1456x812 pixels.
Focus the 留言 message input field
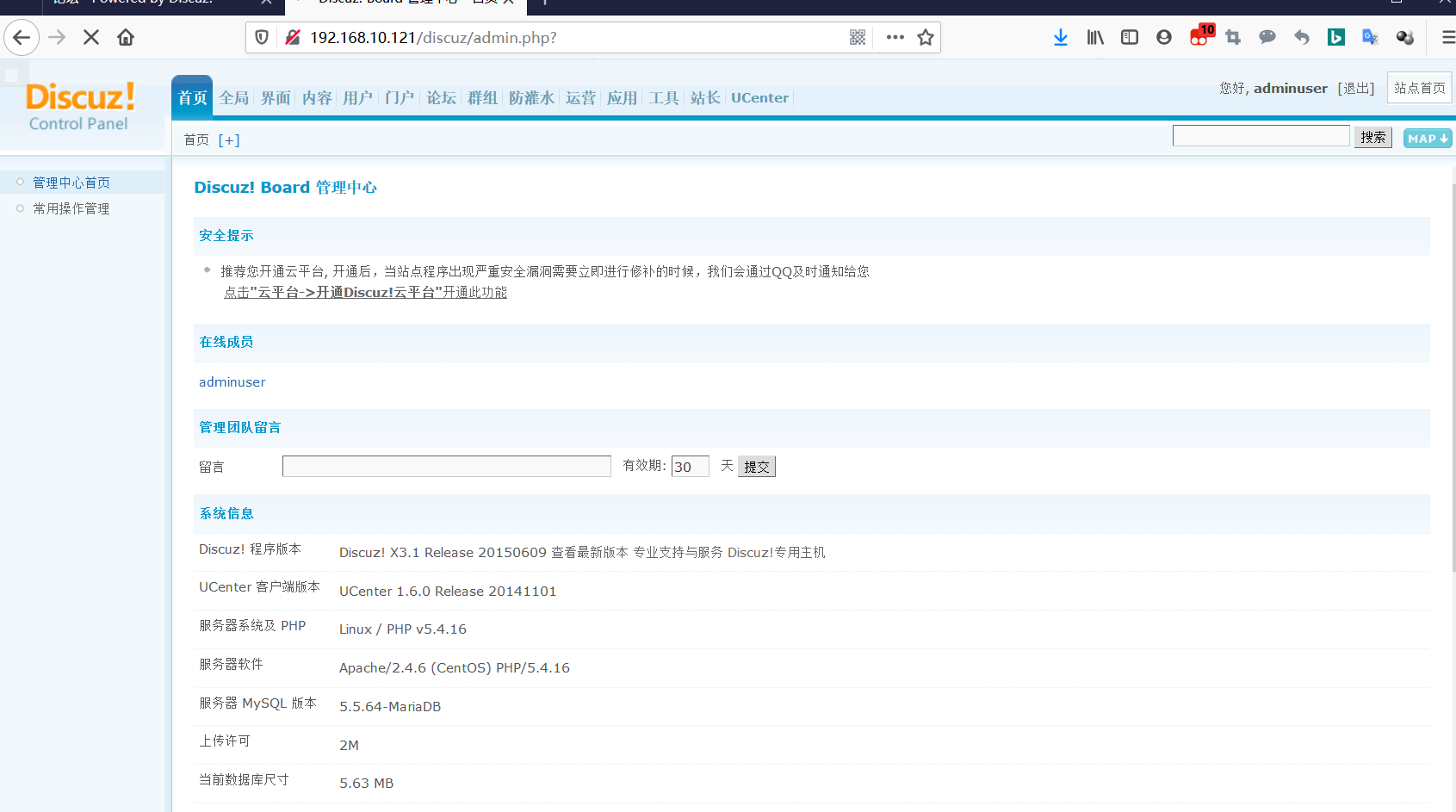click(447, 467)
